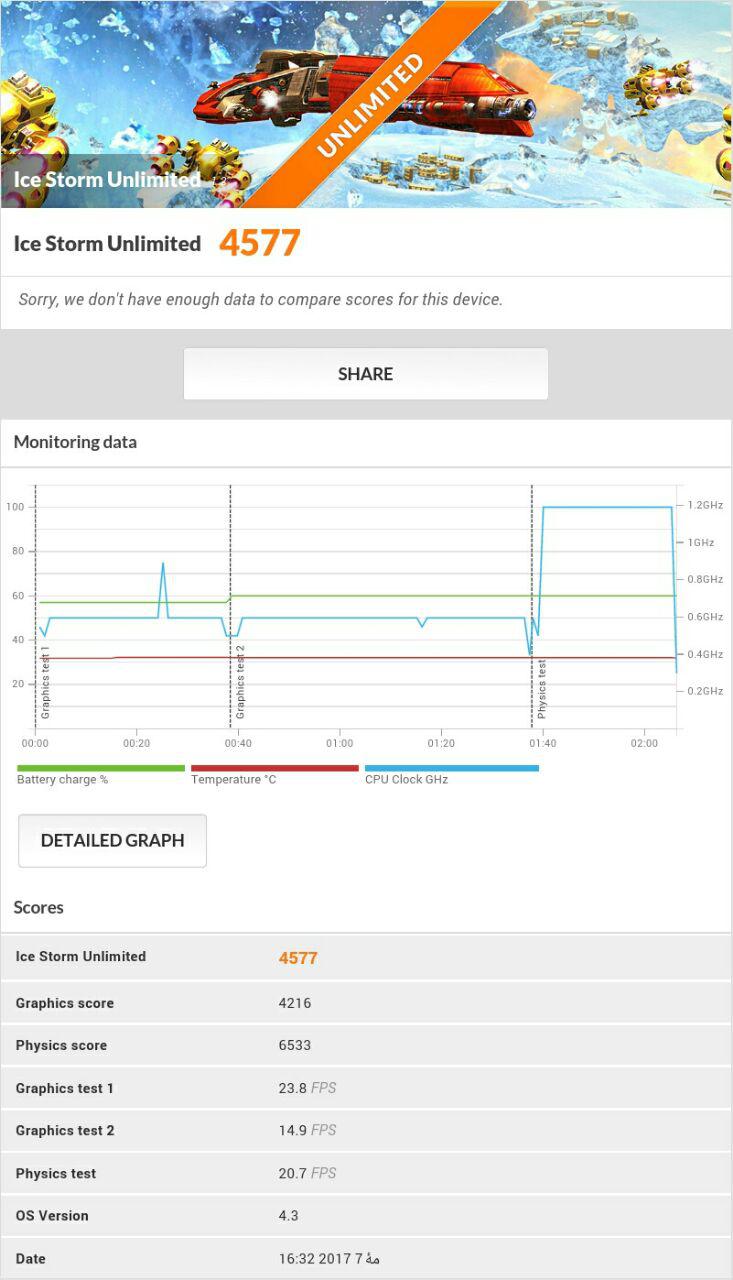This screenshot has width=733, height=1280.
Task: Tap the SHARE button
Action: click(365, 374)
